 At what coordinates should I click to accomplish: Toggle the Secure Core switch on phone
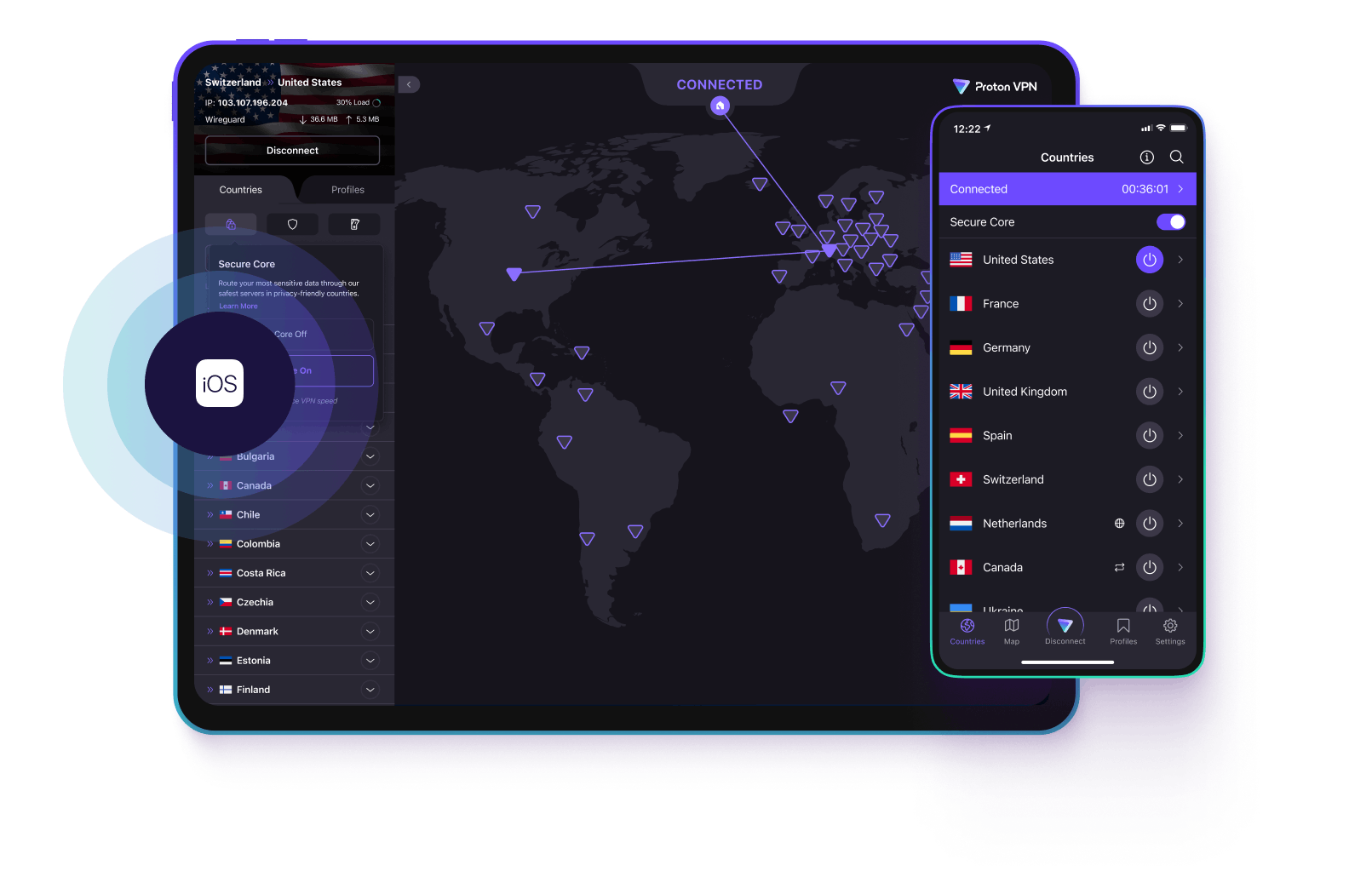(x=1170, y=222)
